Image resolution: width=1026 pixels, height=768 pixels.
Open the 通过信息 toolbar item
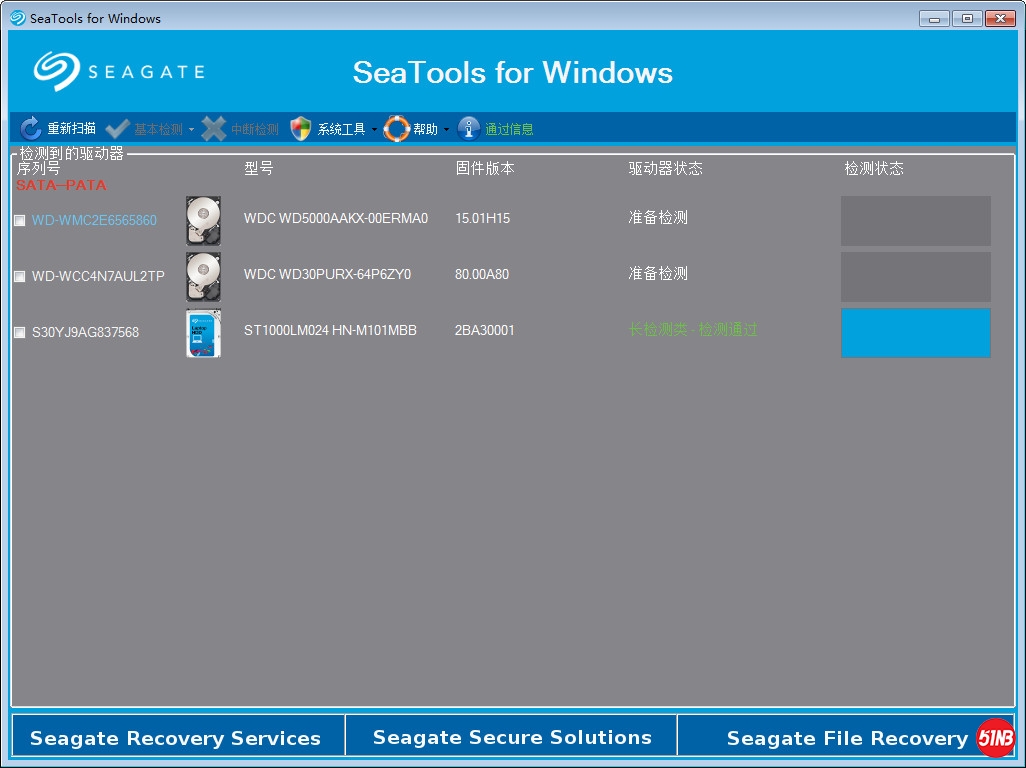[509, 129]
